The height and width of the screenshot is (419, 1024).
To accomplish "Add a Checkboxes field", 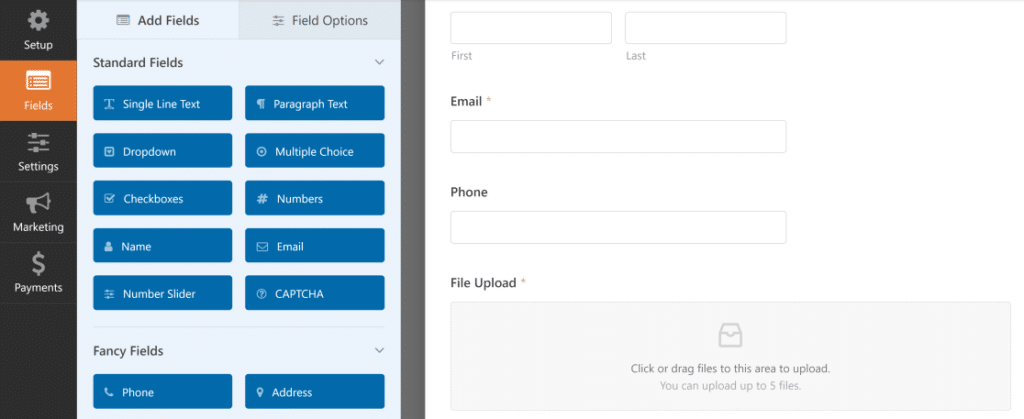I will pyautogui.click(x=162, y=199).
